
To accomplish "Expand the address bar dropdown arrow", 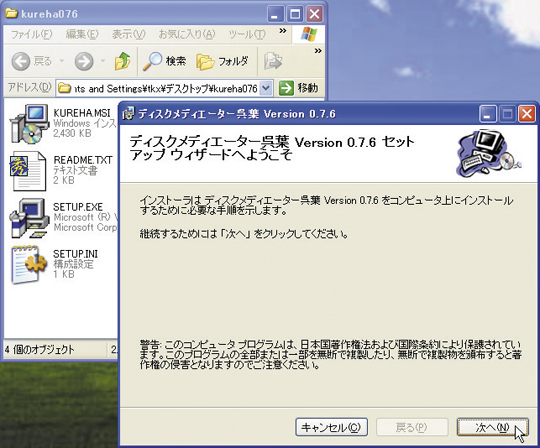I will point(266,88).
